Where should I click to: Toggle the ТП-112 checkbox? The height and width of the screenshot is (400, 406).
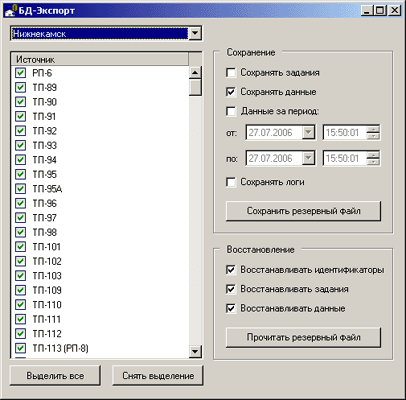tap(20, 334)
